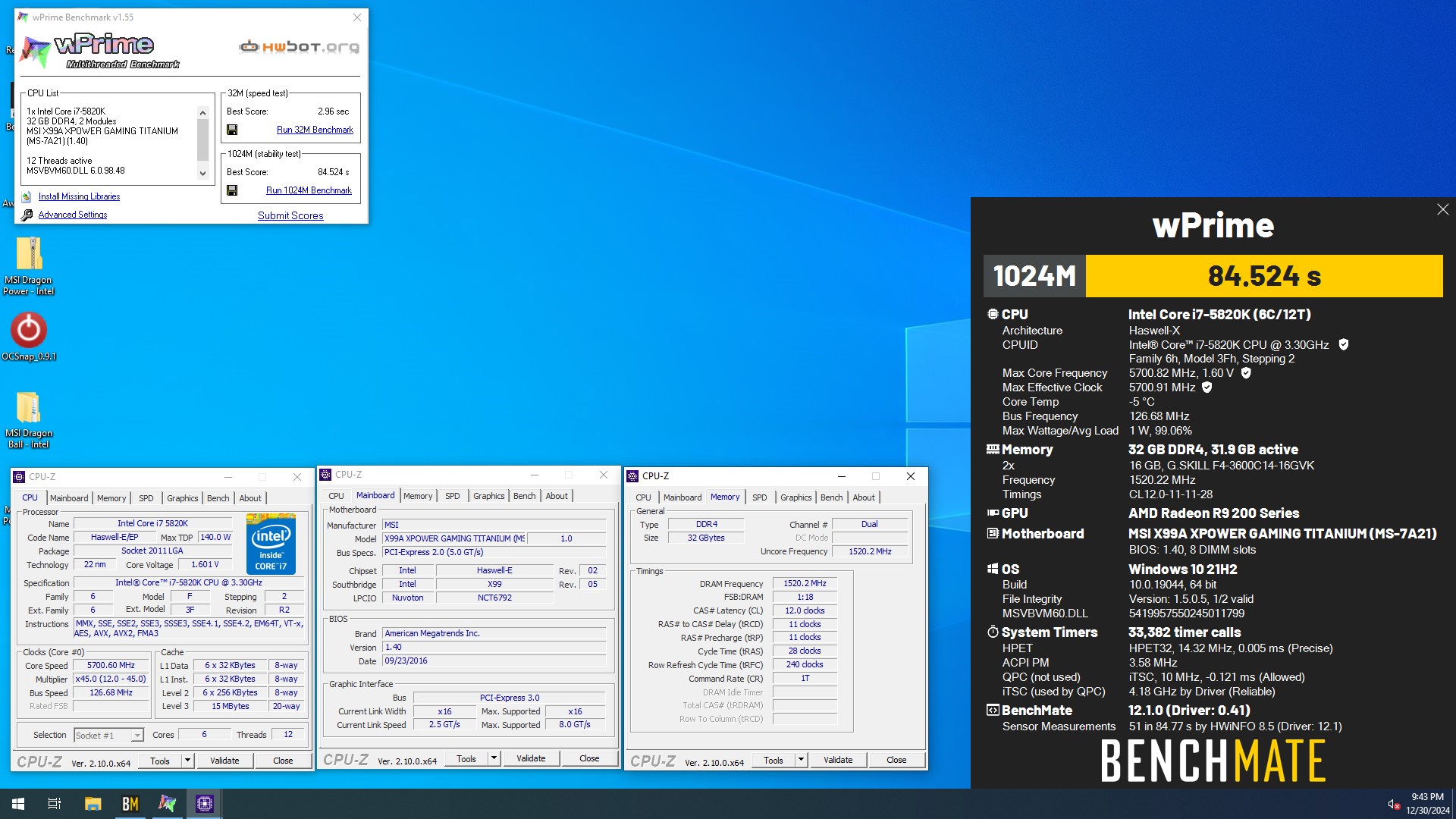
Task: Click Validate in CPU-Z Mainboard window
Action: click(x=531, y=758)
